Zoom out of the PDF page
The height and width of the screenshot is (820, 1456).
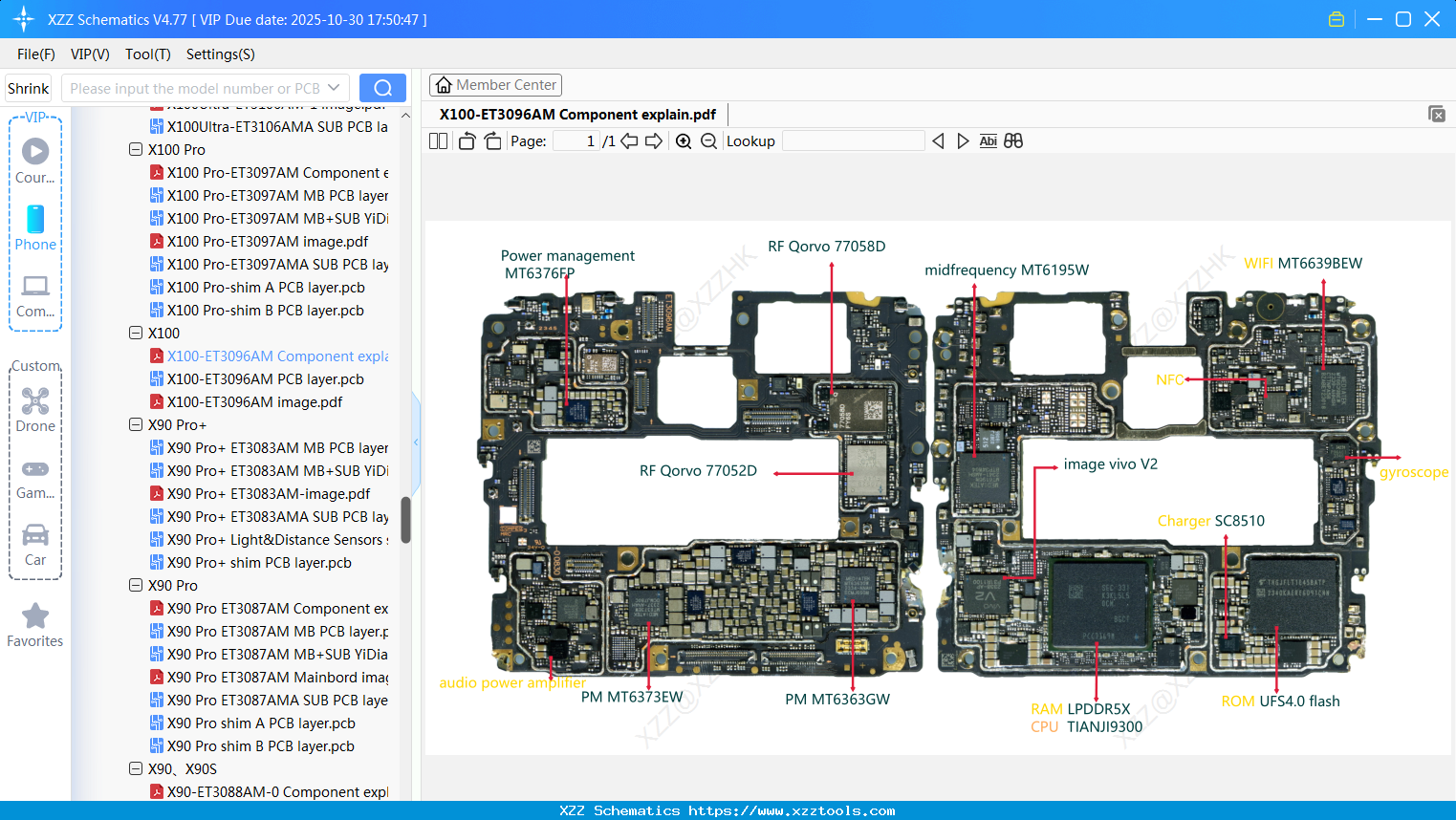point(707,140)
